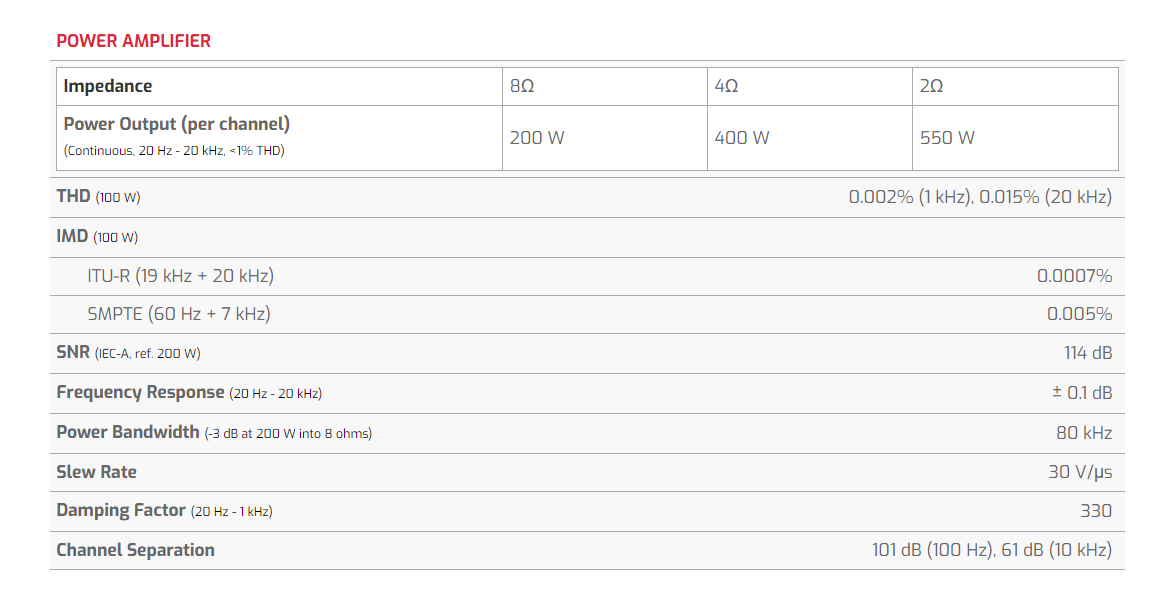Image resolution: width=1165 pixels, height=593 pixels.
Task: Click the 400 W power output cell
Action: tap(742, 138)
